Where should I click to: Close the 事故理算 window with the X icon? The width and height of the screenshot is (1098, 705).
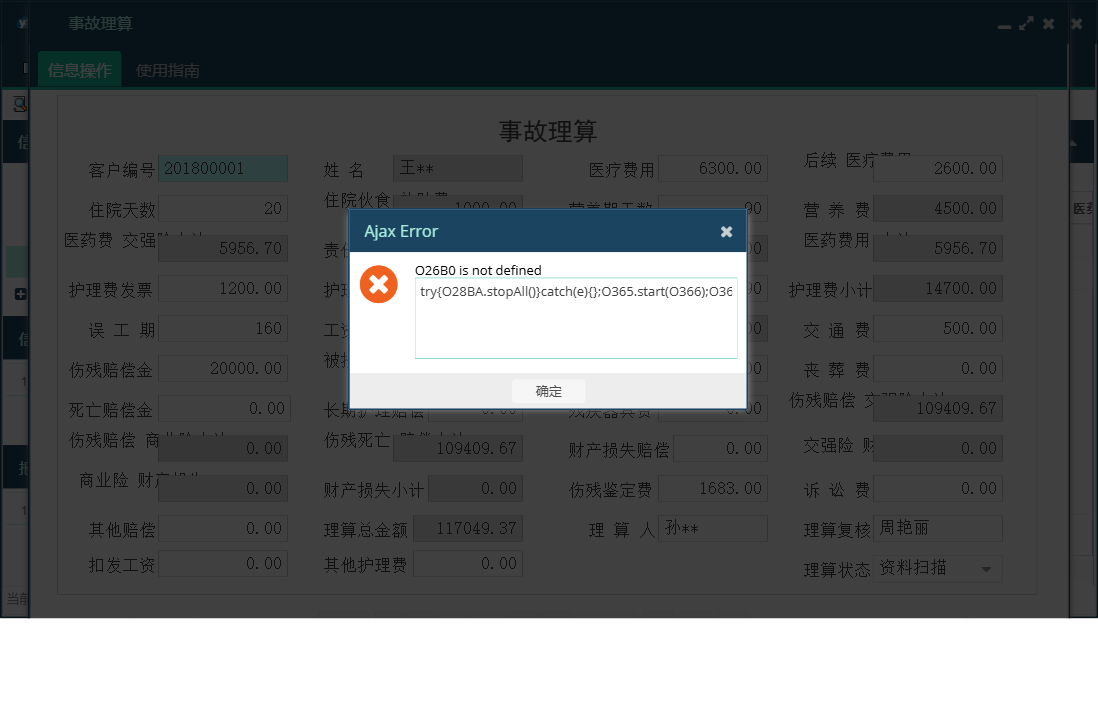pos(1048,24)
